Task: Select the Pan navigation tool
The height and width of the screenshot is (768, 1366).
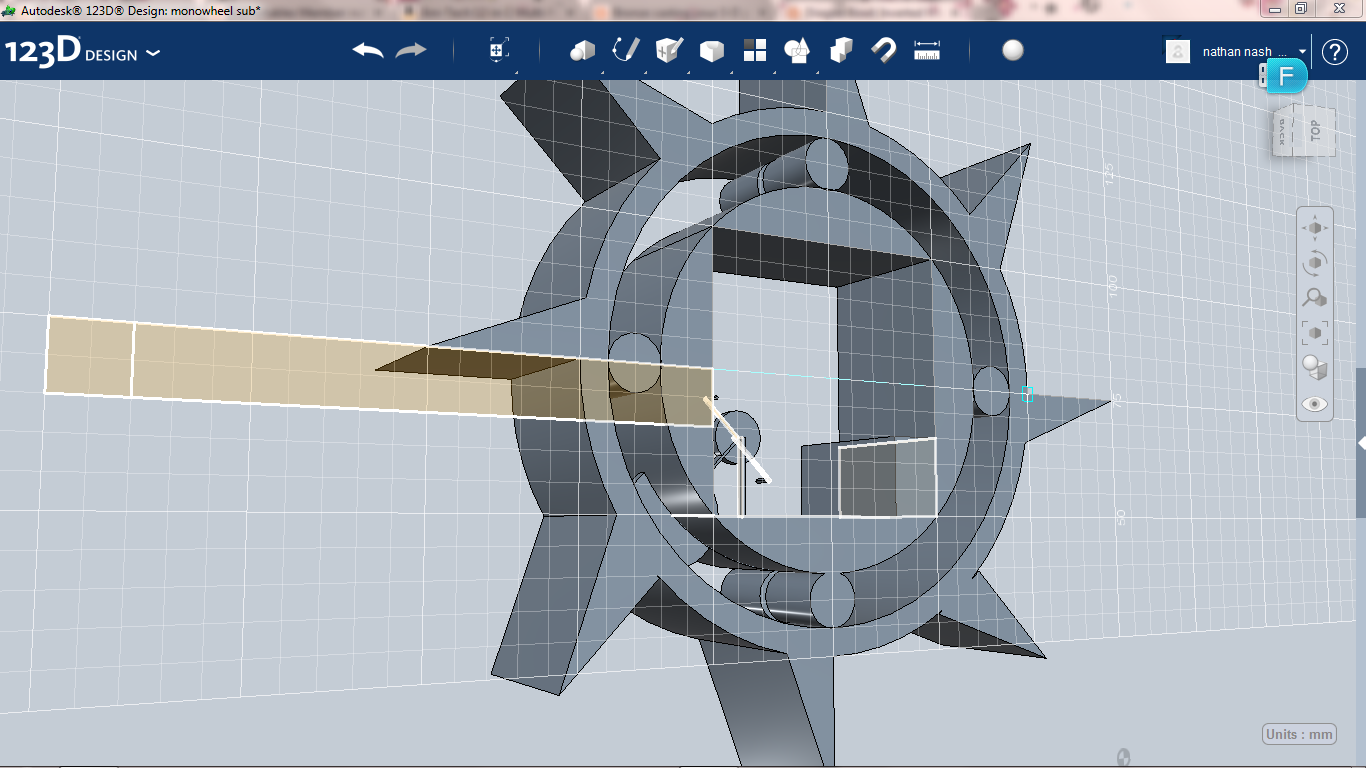Action: pyautogui.click(x=1315, y=228)
